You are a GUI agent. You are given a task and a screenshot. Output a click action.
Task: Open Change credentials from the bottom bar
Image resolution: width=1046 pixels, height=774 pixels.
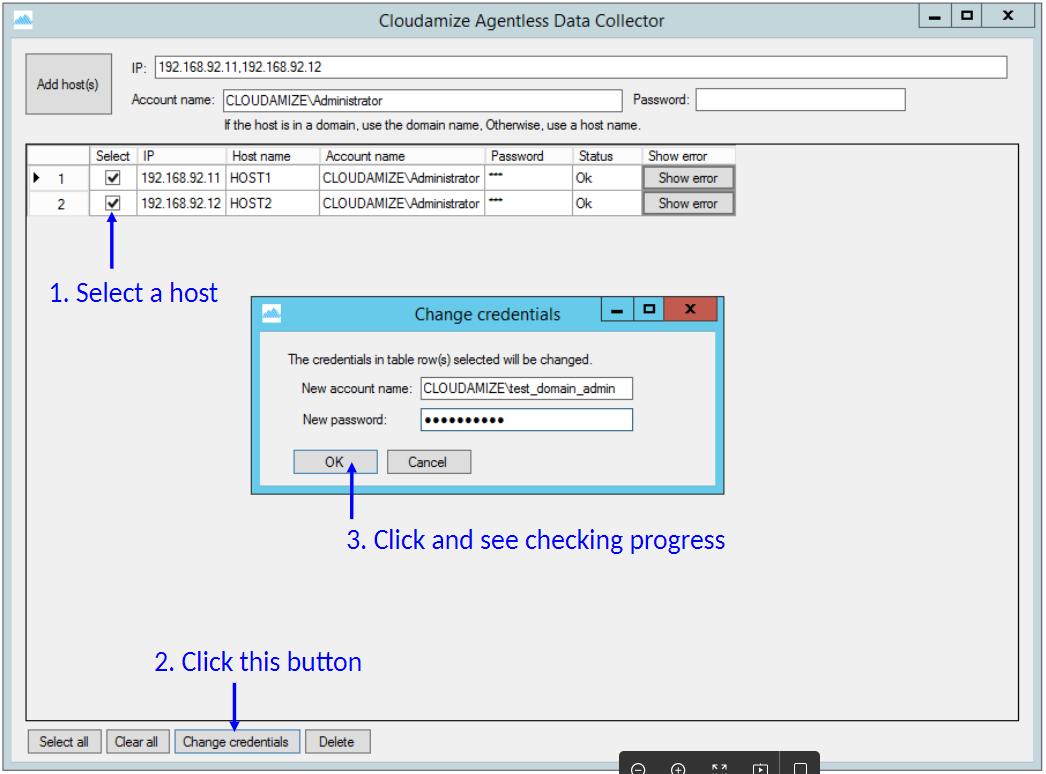pos(236,742)
